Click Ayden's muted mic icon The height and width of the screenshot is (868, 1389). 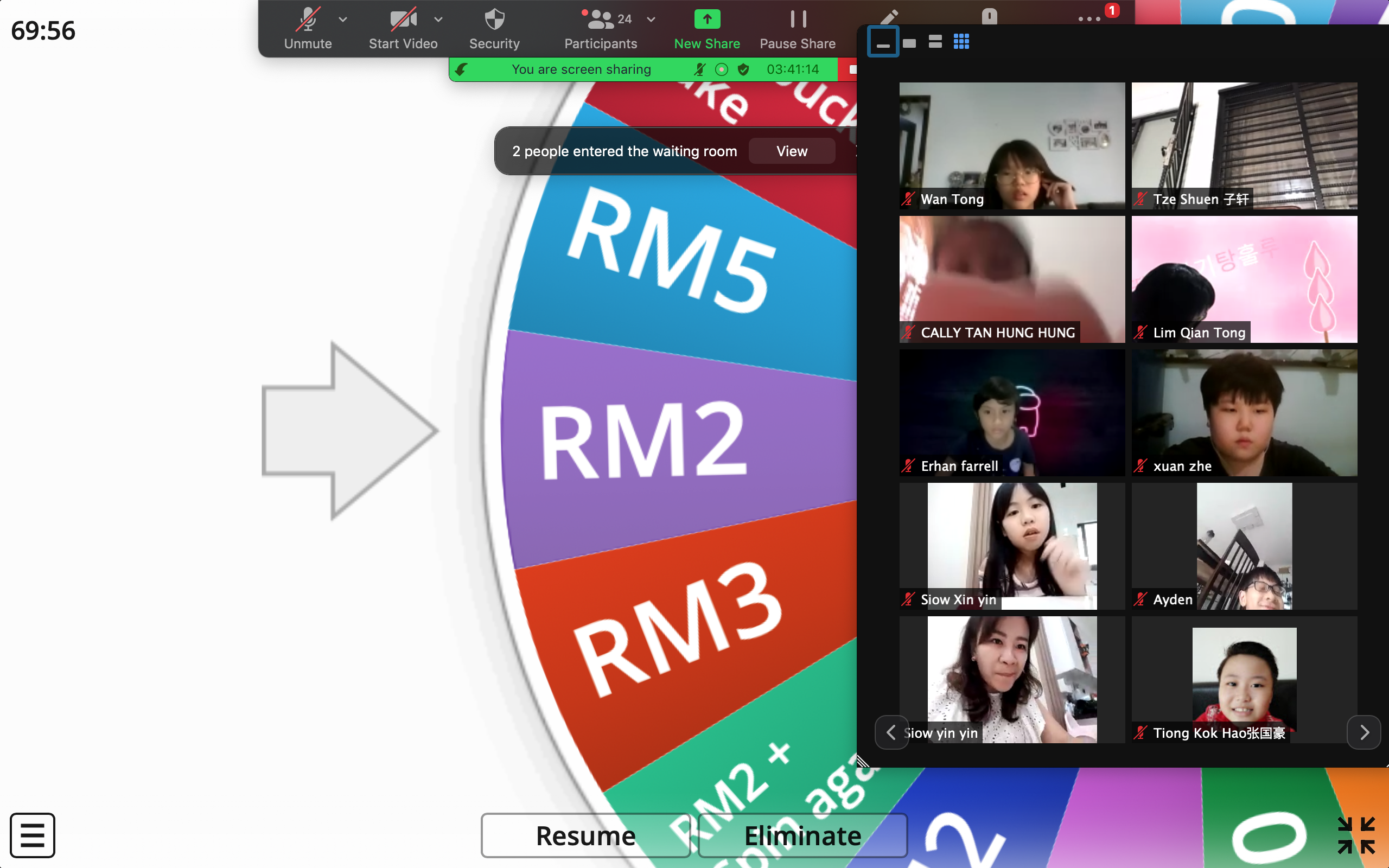tap(1140, 599)
